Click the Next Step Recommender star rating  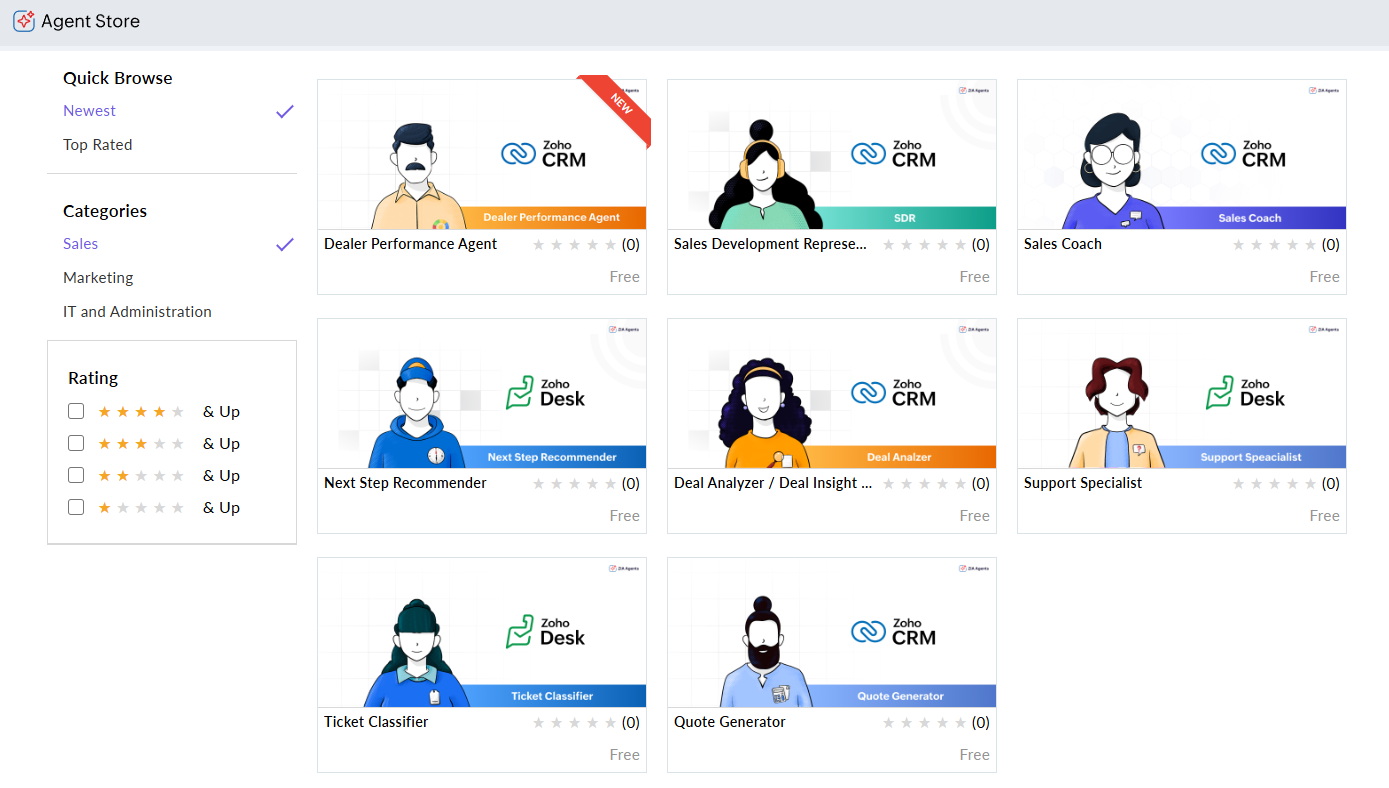(x=575, y=484)
